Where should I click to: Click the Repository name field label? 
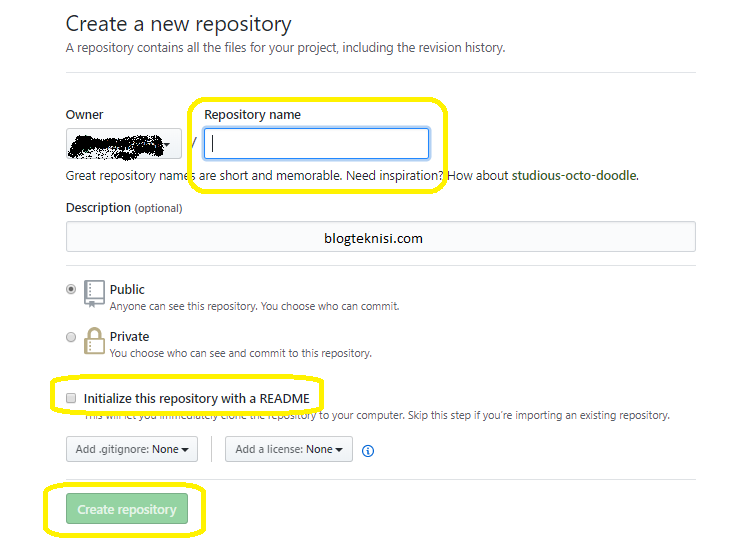tap(252, 115)
